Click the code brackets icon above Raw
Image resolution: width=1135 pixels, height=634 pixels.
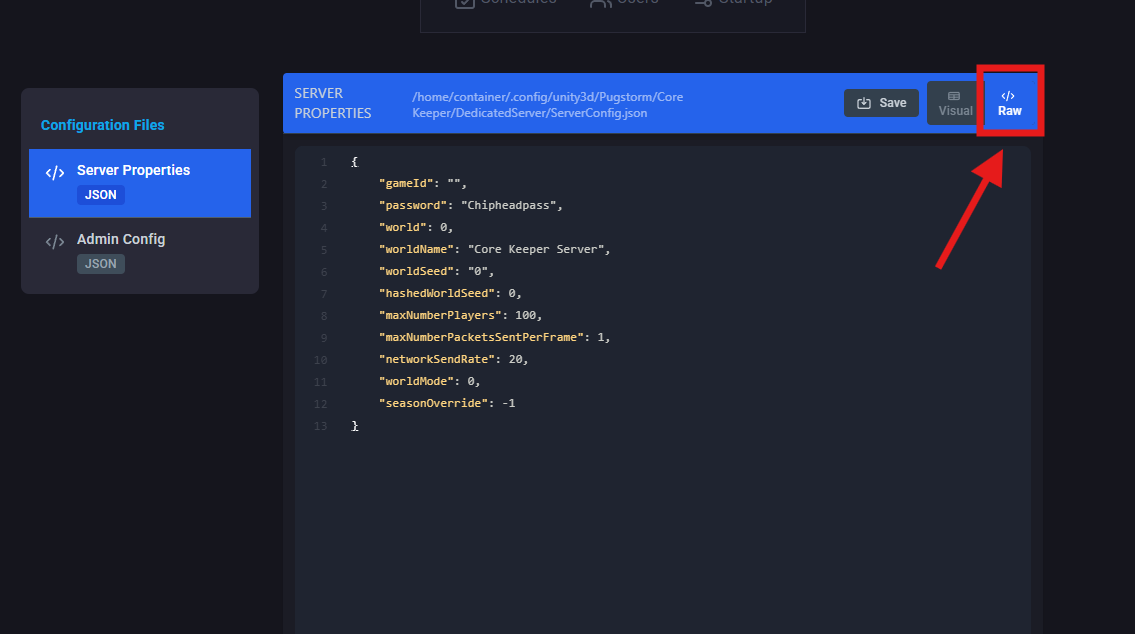(x=1008, y=96)
